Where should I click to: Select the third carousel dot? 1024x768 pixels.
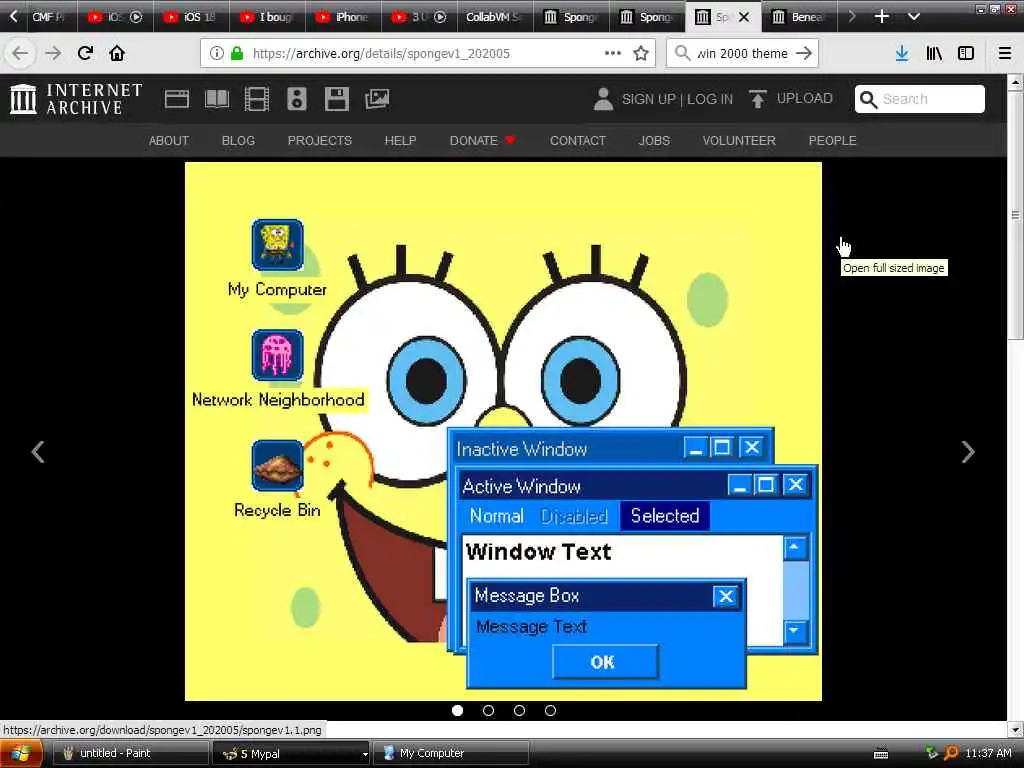click(x=519, y=711)
